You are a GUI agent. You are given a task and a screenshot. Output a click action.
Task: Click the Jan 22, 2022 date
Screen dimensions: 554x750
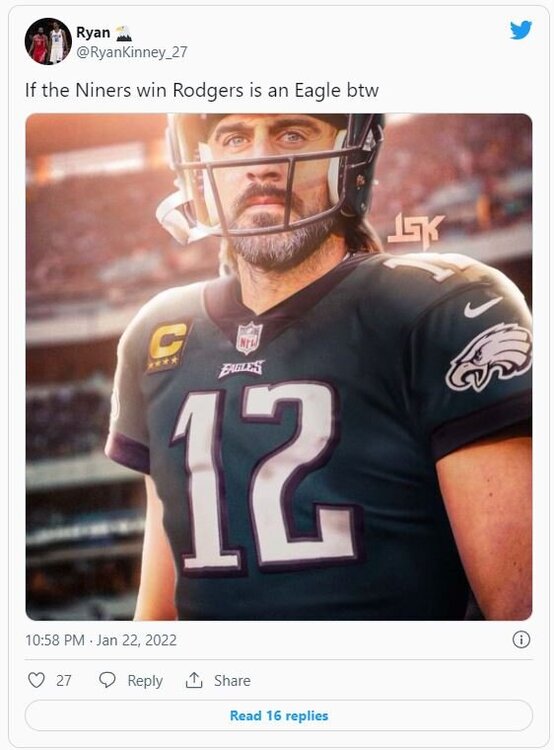tap(136, 640)
